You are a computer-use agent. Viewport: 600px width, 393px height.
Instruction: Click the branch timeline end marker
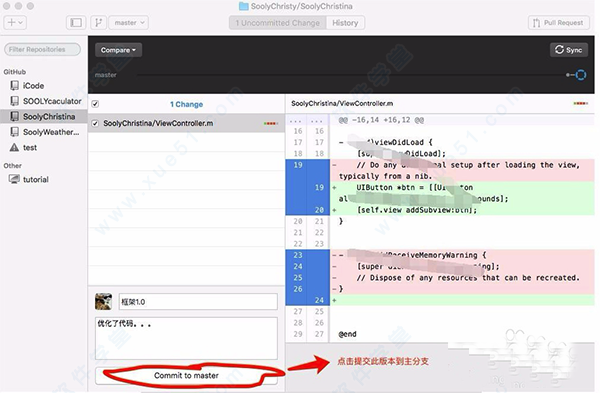tap(580, 75)
